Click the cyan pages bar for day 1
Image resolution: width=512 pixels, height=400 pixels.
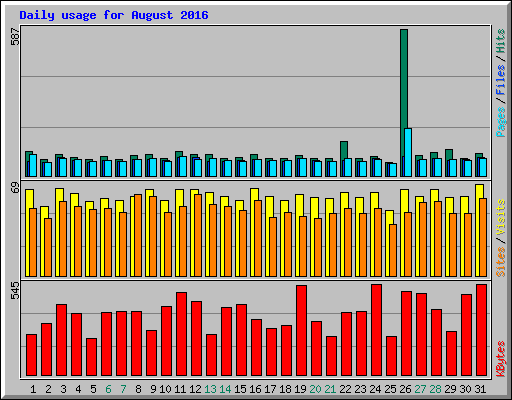(33, 165)
